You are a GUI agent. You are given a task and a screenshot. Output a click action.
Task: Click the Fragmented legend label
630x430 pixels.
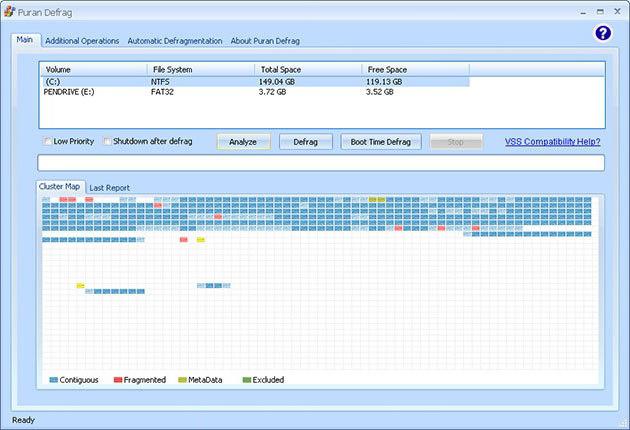pyautogui.click(x=145, y=380)
